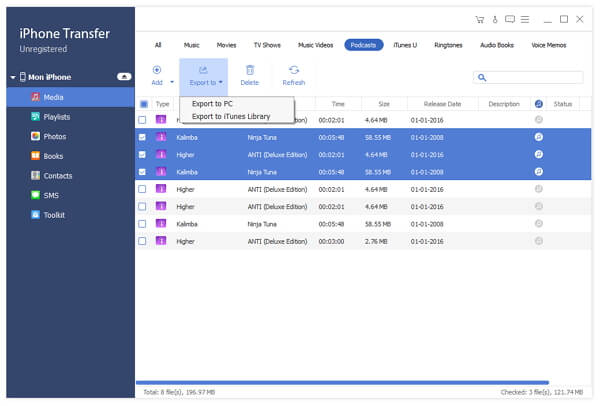Sort by the Description column header
This screenshot has width=600, height=406.
[x=504, y=104]
